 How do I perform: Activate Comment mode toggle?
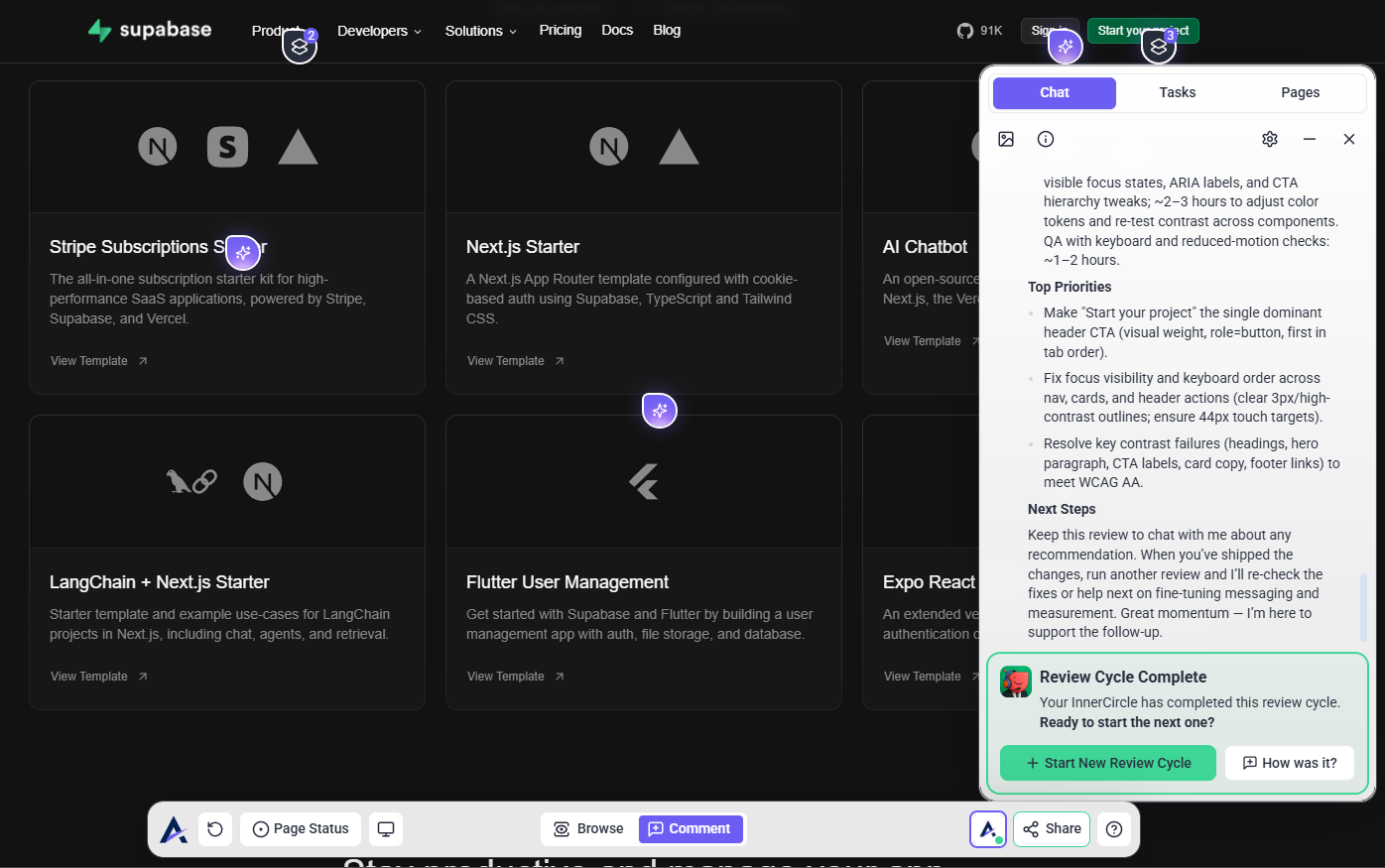pyautogui.click(x=691, y=829)
